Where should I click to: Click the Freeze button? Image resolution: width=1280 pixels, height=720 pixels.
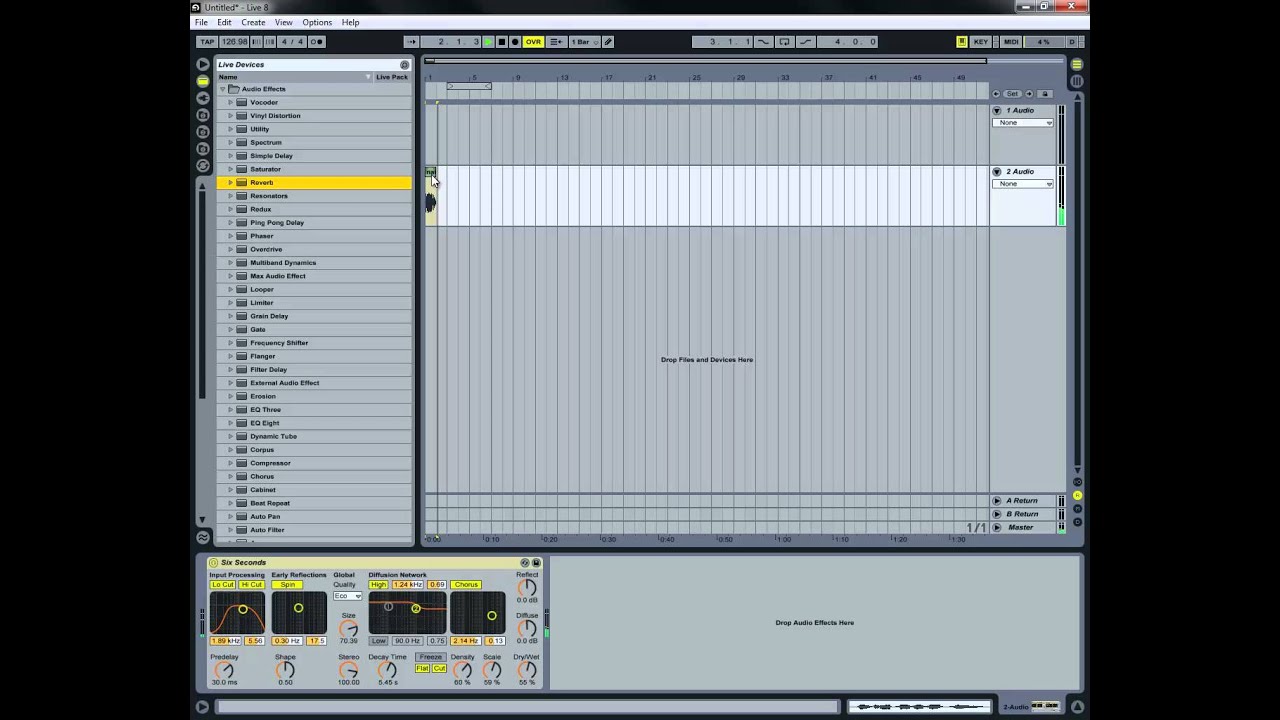pyautogui.click(x=431, y=657)
